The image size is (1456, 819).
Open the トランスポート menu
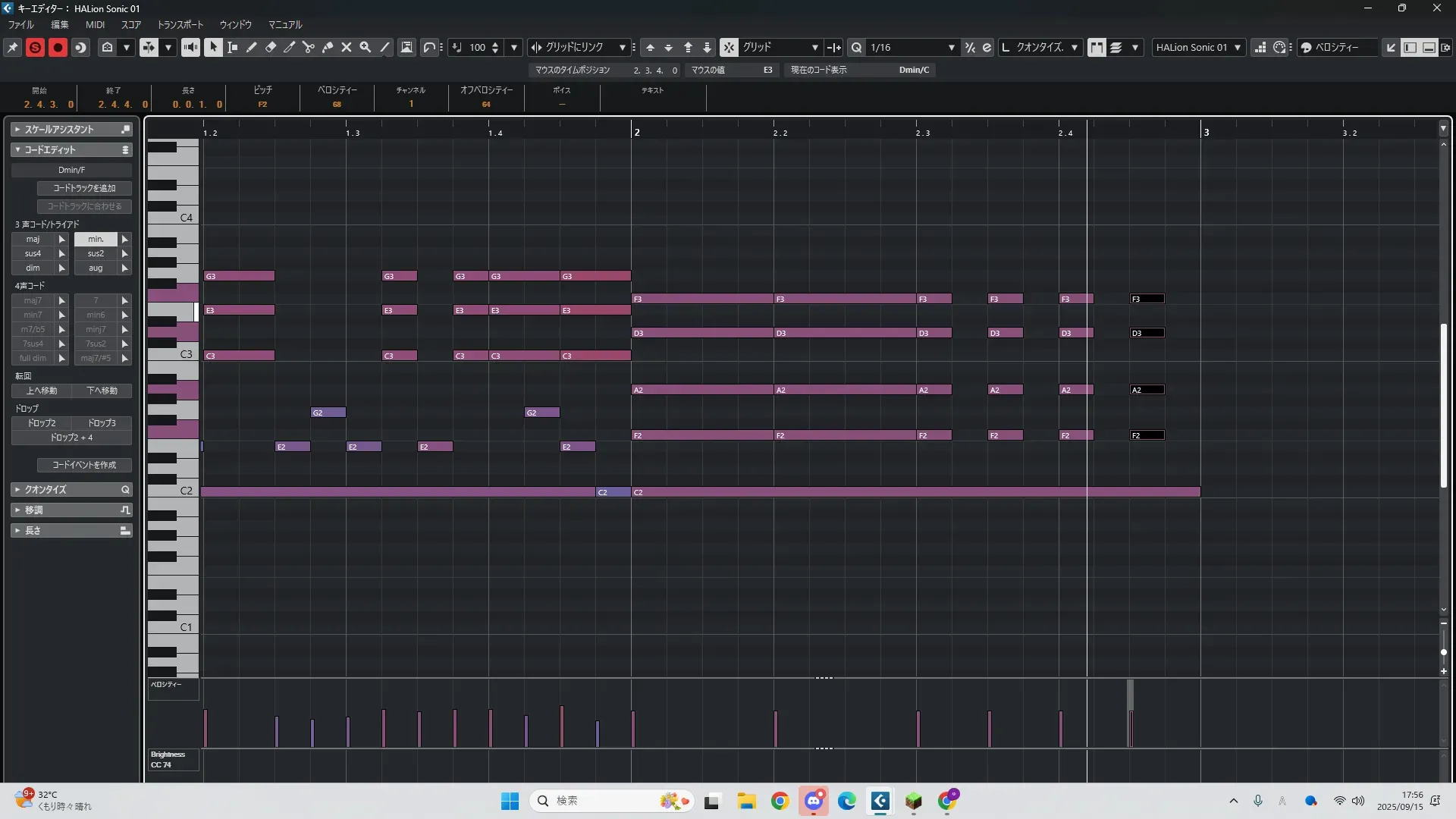(180, 24)
